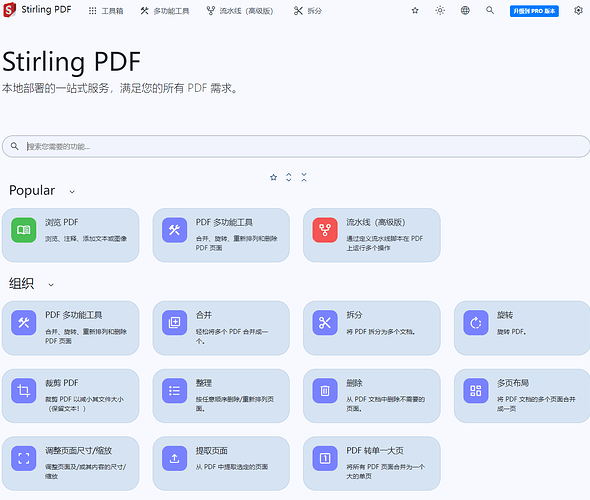Click the PDF 转单一大页 icon
The image size is (590, 500).
[x=325, y=458]
